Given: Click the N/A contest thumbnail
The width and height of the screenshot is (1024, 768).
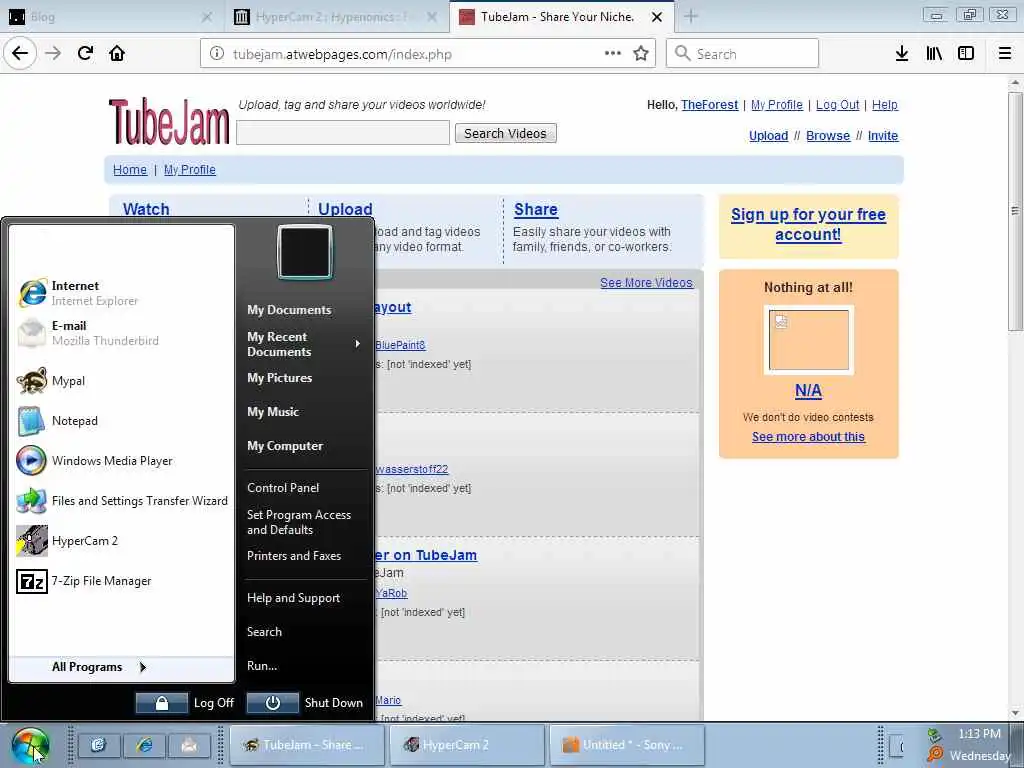Looking at the screenshot, I should coord(808,340).
